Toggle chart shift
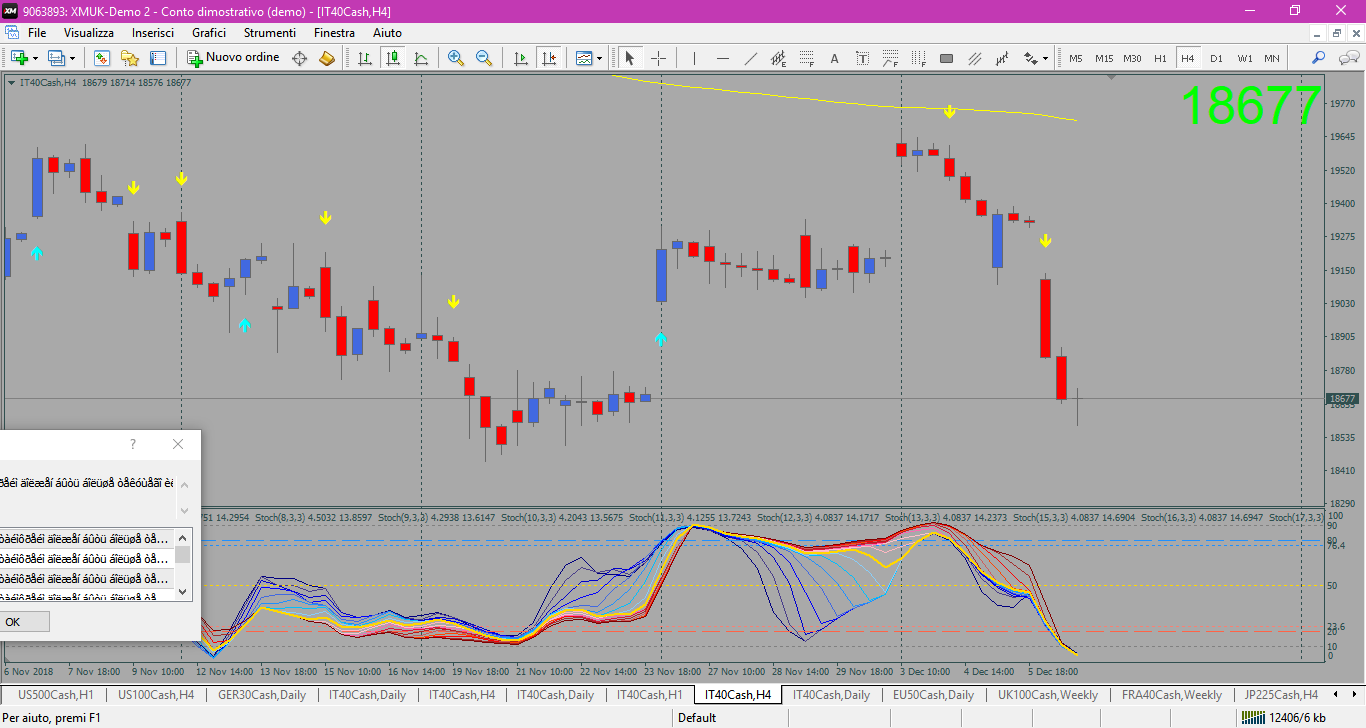Image resolution: width=1366 pixels, height=728 pixels. 548,58
